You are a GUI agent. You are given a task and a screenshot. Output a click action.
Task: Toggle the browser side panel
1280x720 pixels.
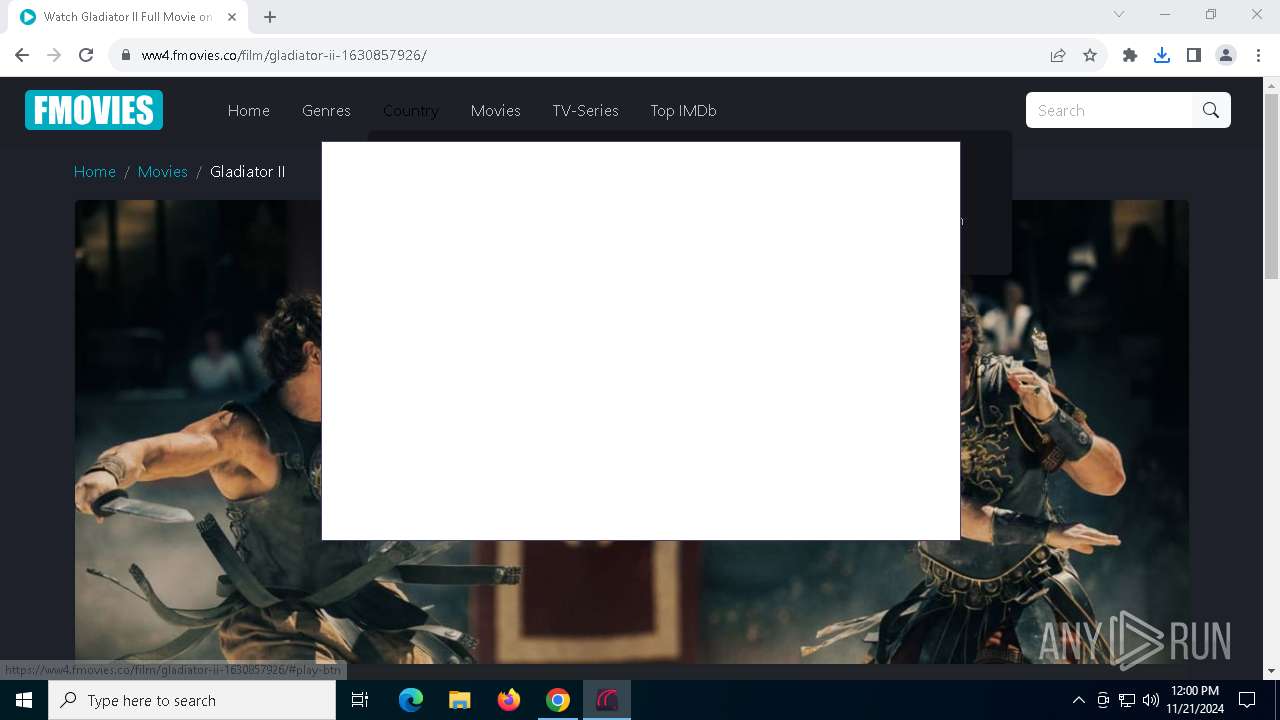1194,55
